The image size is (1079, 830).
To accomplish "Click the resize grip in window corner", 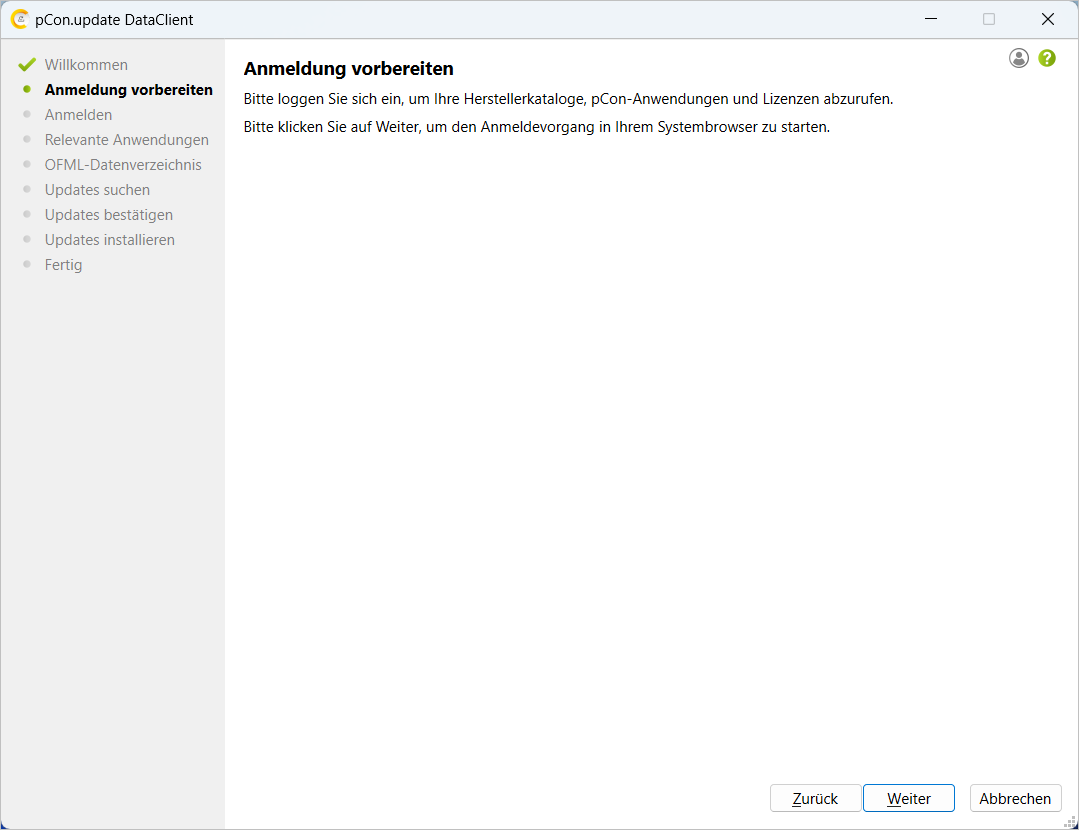I will pyautogui.click(x=1071, y=822).
